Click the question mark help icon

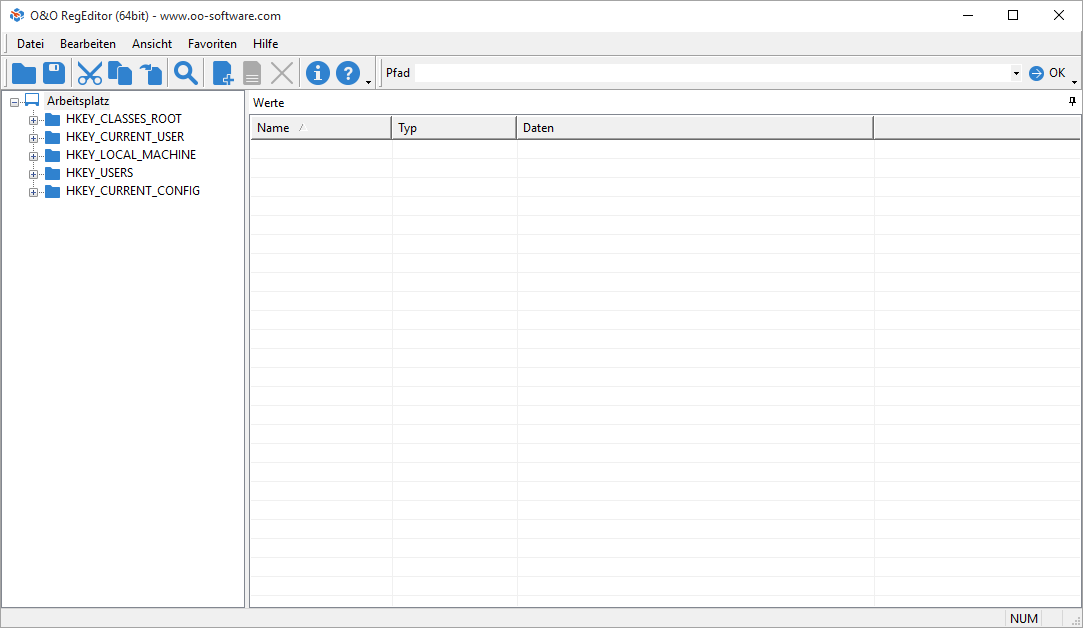click(347, 73)
